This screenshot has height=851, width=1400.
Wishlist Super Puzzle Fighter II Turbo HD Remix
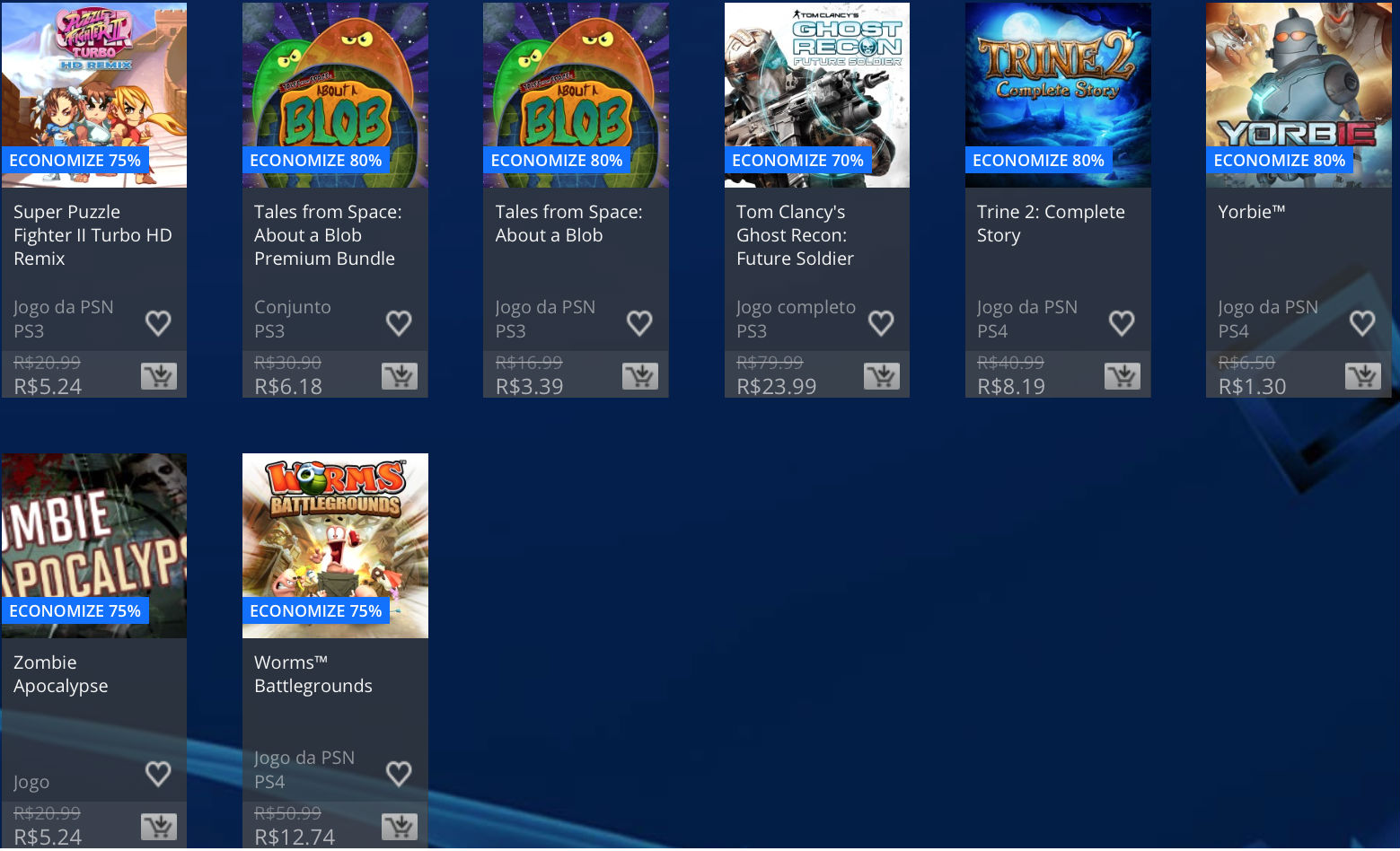coord(158,323)
